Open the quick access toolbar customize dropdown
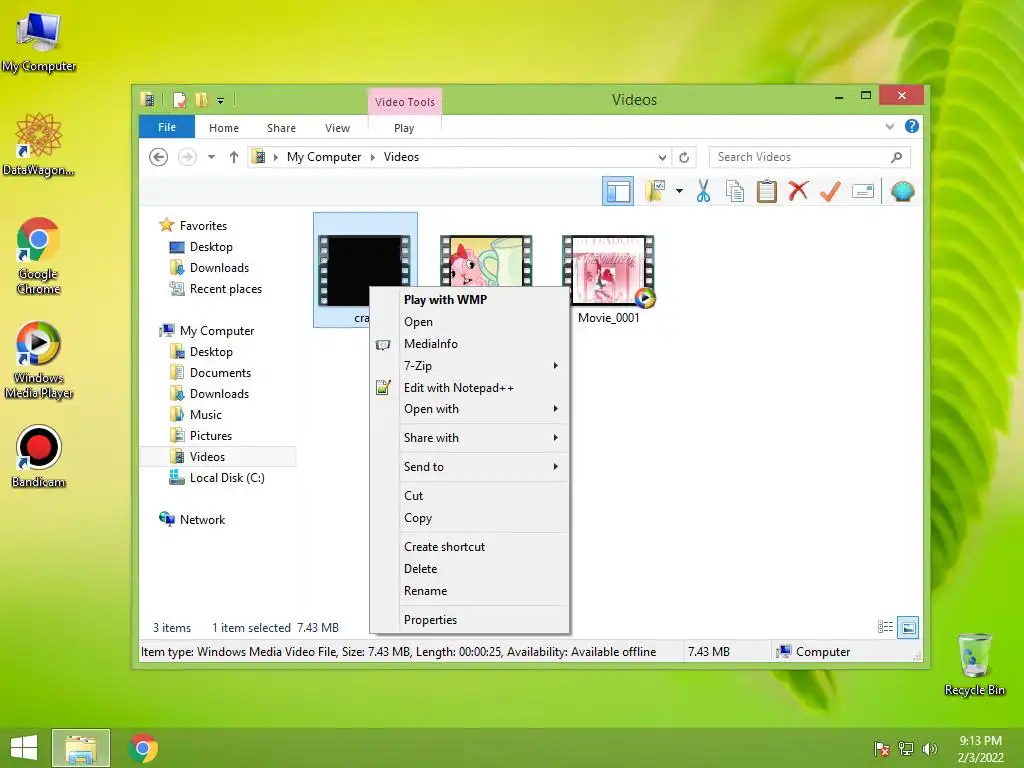The image size is (1024, 768). [221, 101]
